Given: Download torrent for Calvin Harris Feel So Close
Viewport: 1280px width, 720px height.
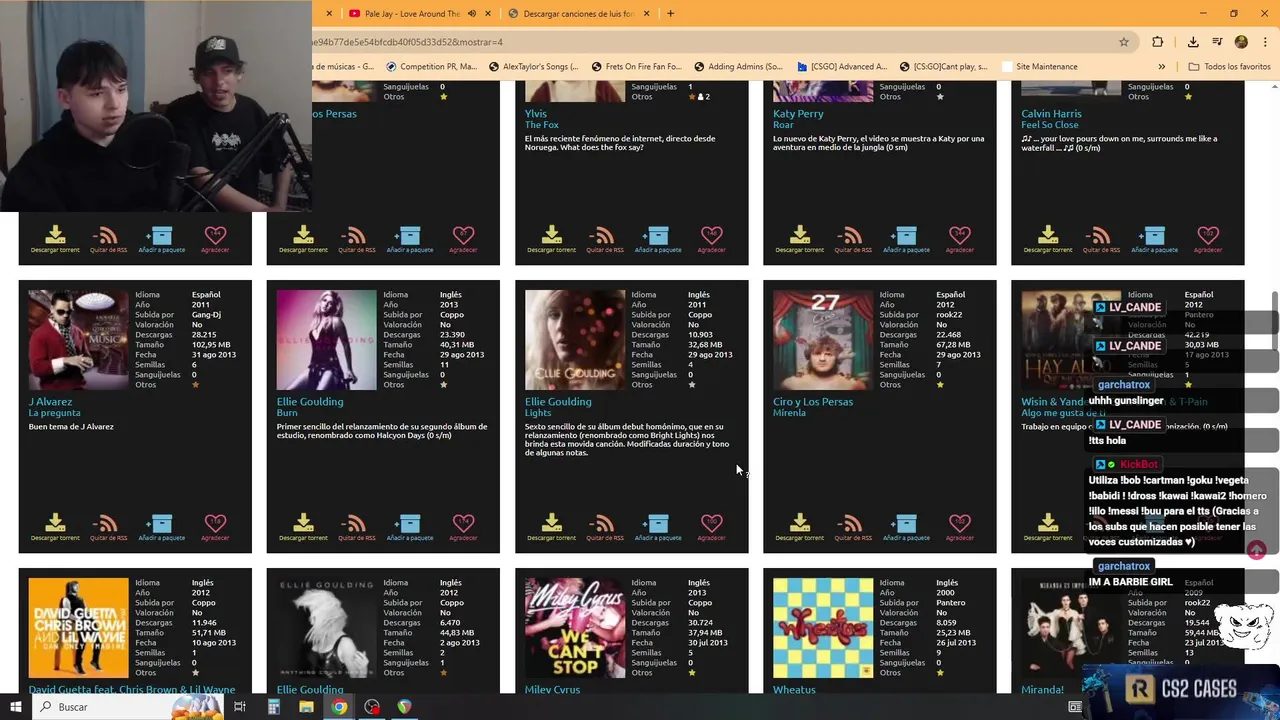Looking at the screenshot, I should [x=1047, y=239].
